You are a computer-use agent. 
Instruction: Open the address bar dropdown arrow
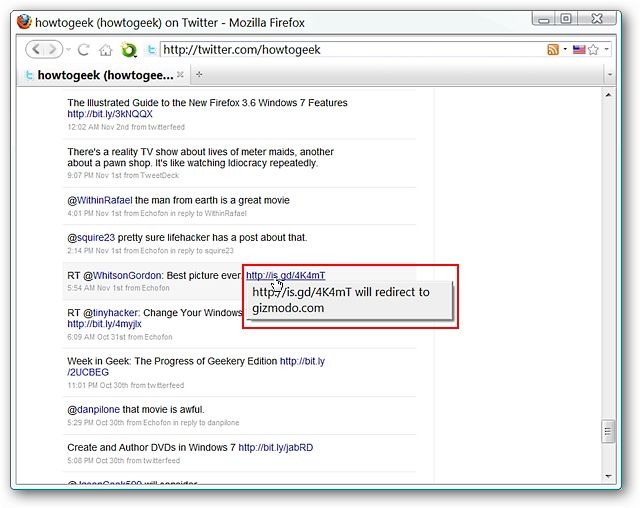pos(607,49)
